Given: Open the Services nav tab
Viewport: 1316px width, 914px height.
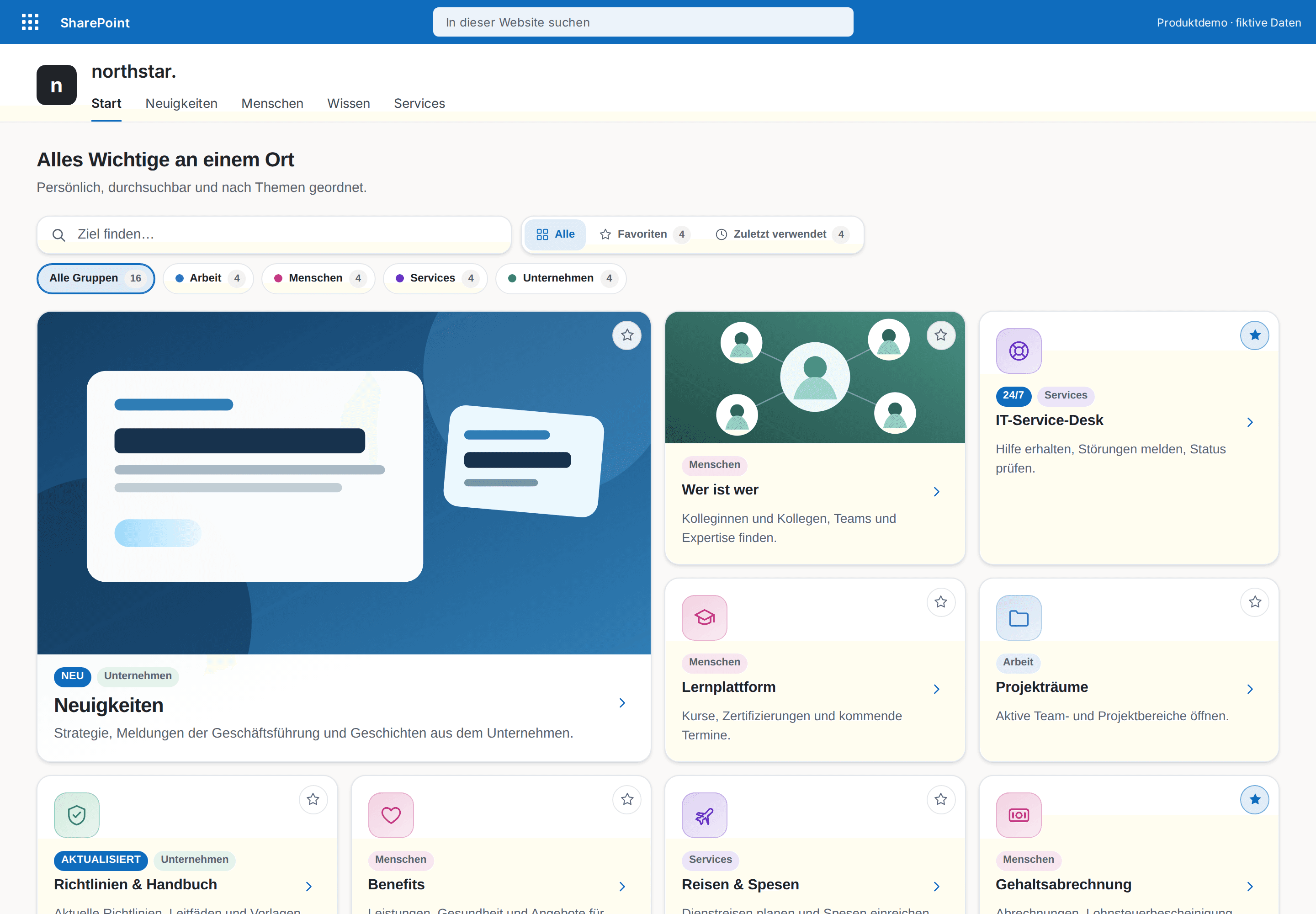Looking at the screenshot, I should pyautogui.click(x=419, y=104).
